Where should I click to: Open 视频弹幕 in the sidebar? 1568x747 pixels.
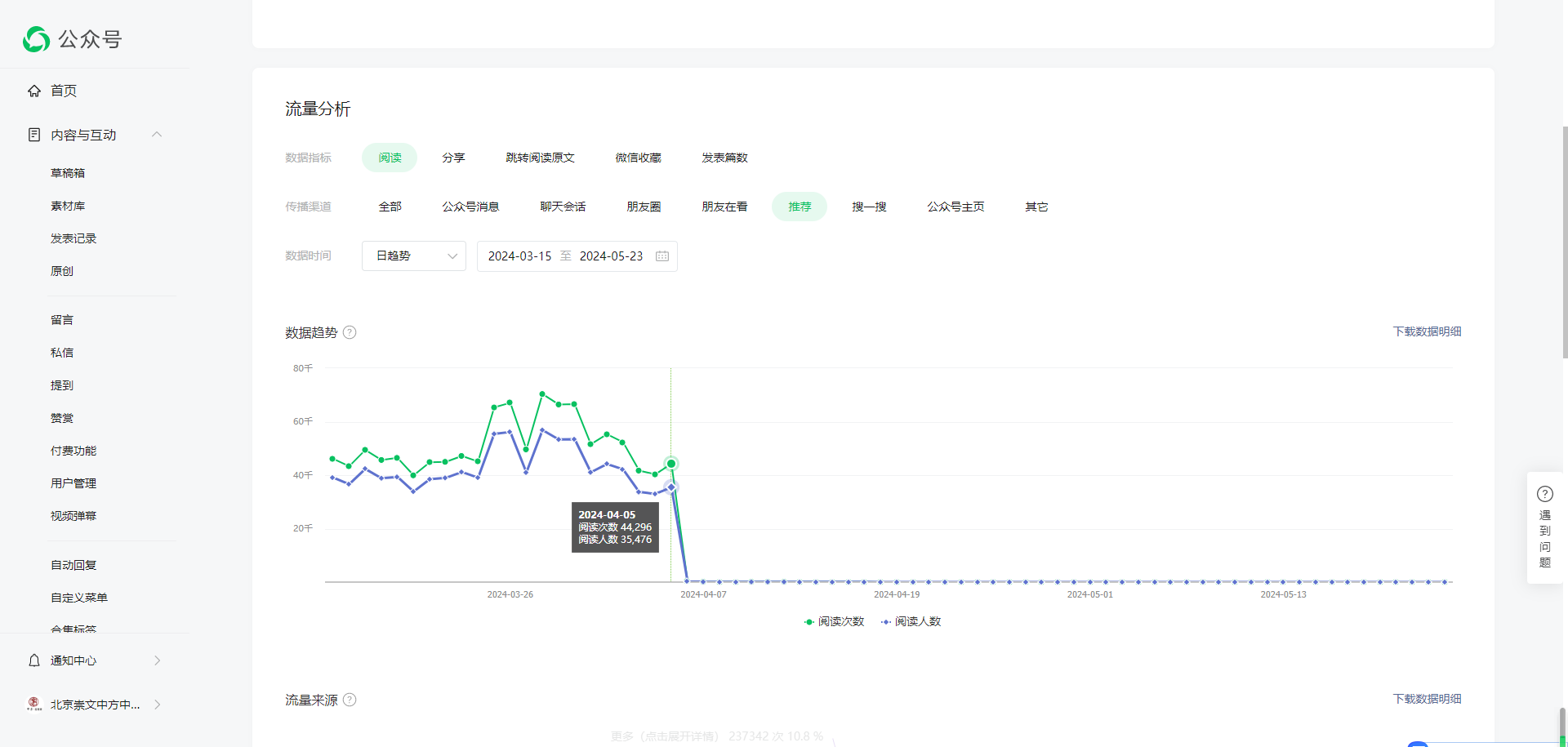(73, 516)
